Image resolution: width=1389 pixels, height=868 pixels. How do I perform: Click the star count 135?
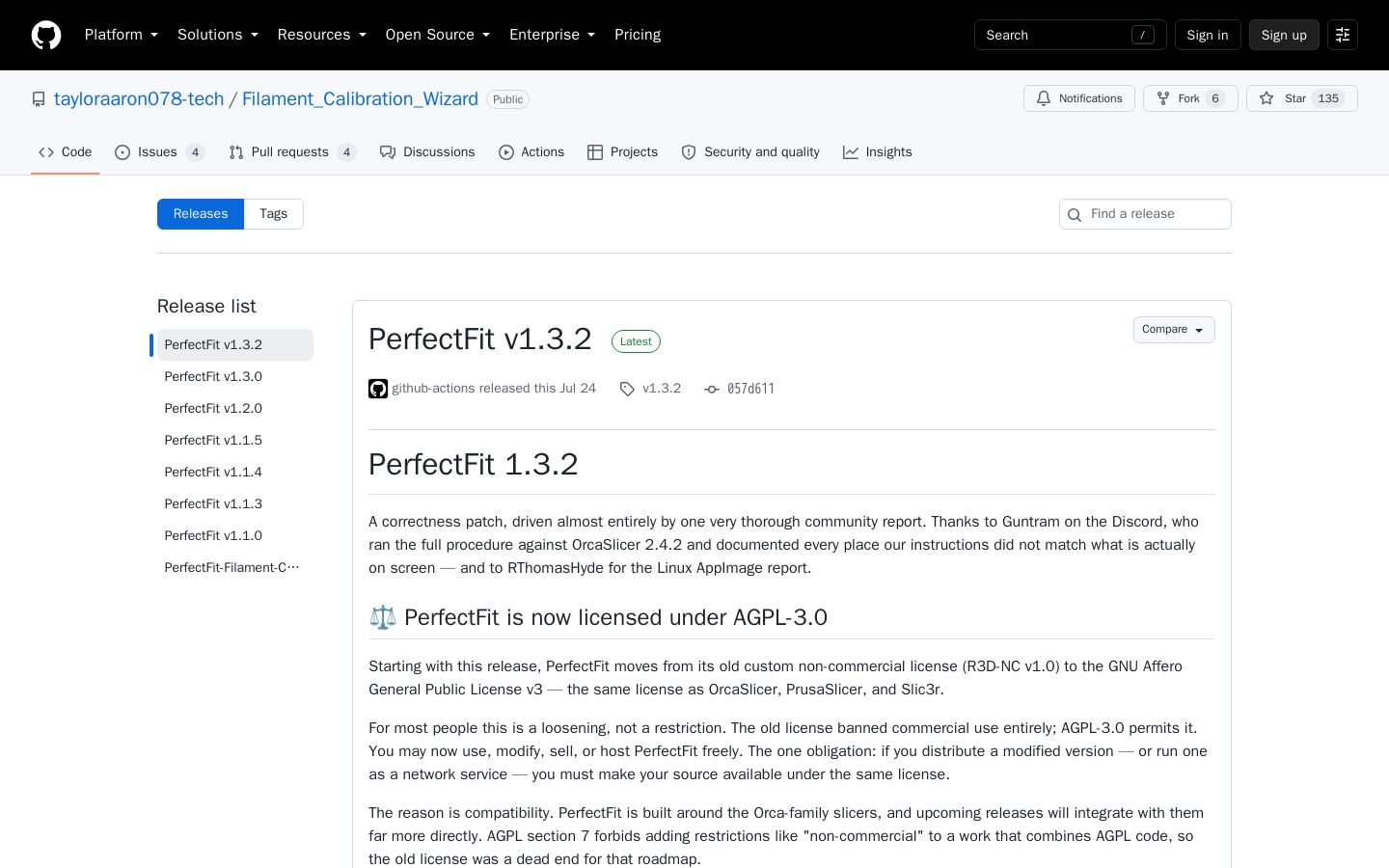click(1328, 98)
